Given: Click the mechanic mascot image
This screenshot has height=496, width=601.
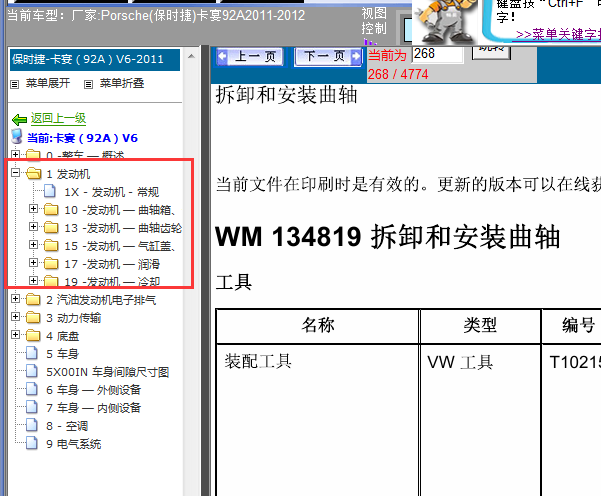Looking at the screenshot, I should (445, 22).
